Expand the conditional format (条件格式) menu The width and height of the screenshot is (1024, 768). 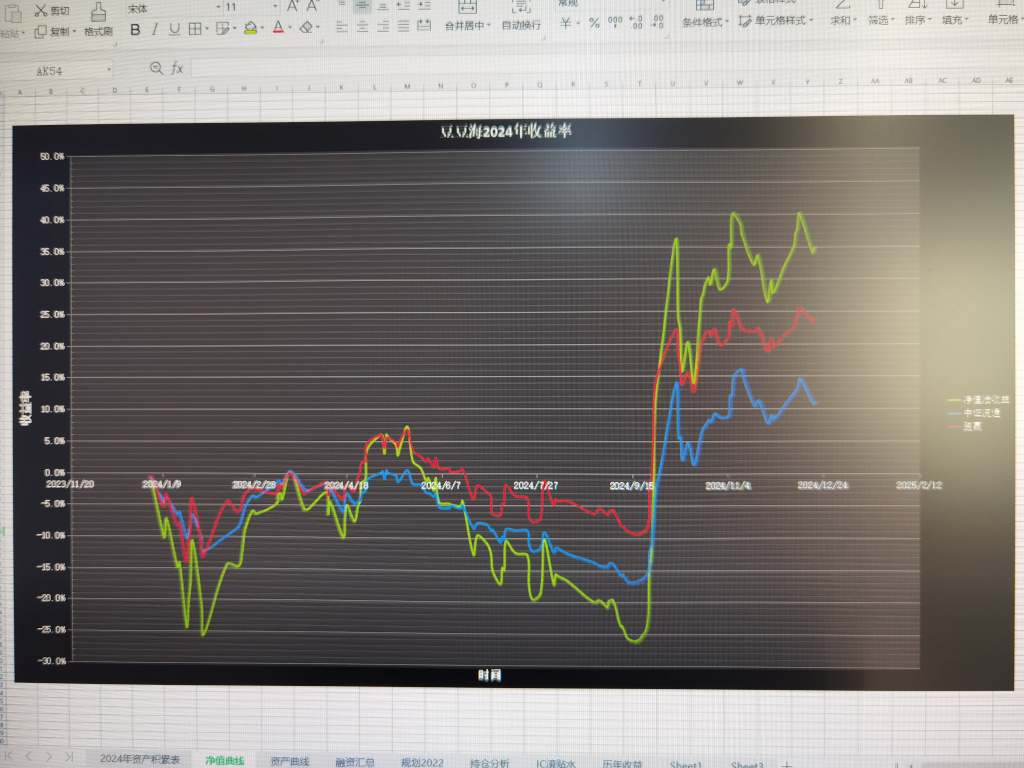(x=705, y=21)
